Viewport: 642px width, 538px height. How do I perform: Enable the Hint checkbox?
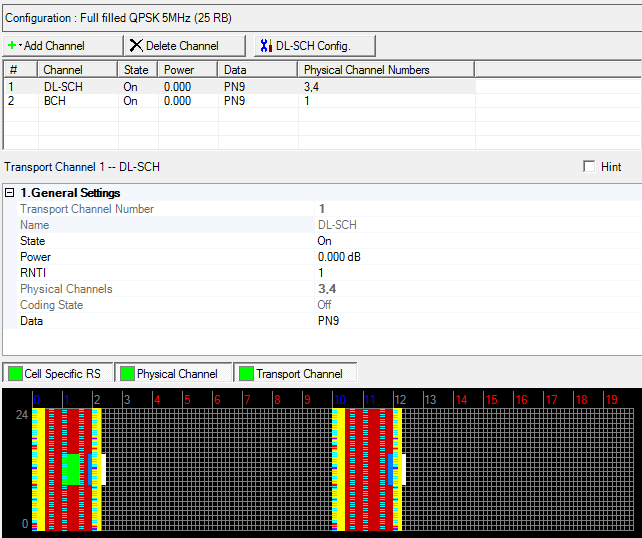click(x=589, y=167)
